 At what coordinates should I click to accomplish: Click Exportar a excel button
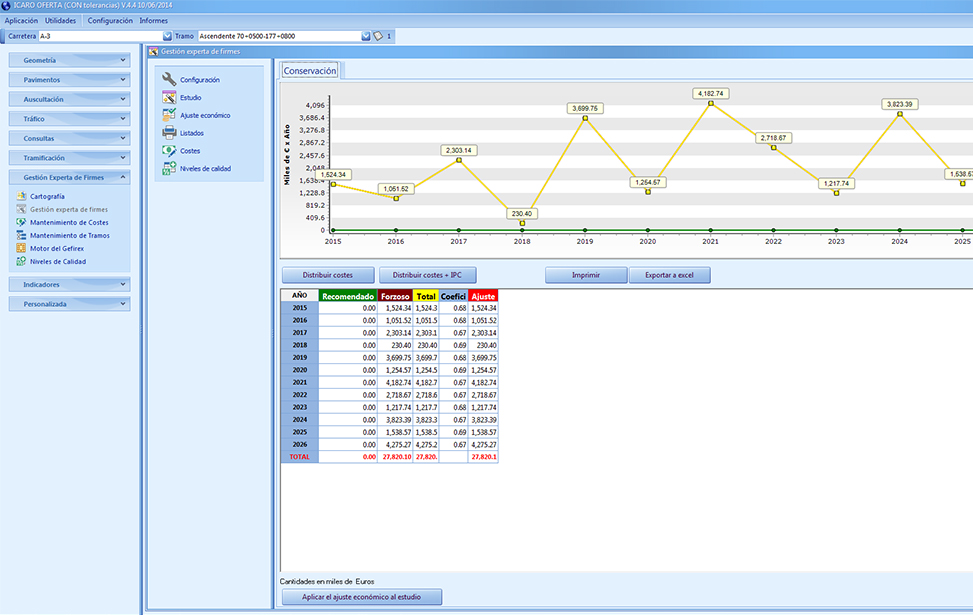pyautogui.click(x=670, y=275)
